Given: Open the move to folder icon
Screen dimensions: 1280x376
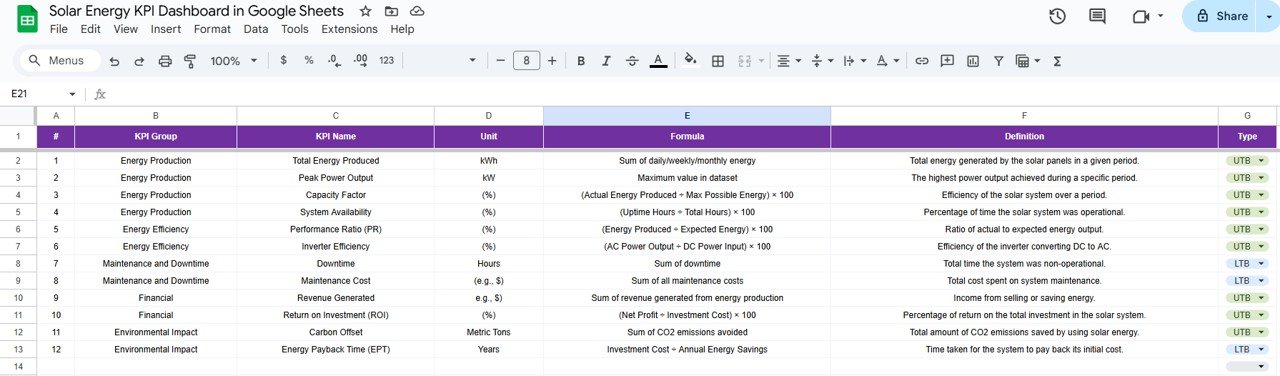Looking at the screenshot, I should 391,11.
